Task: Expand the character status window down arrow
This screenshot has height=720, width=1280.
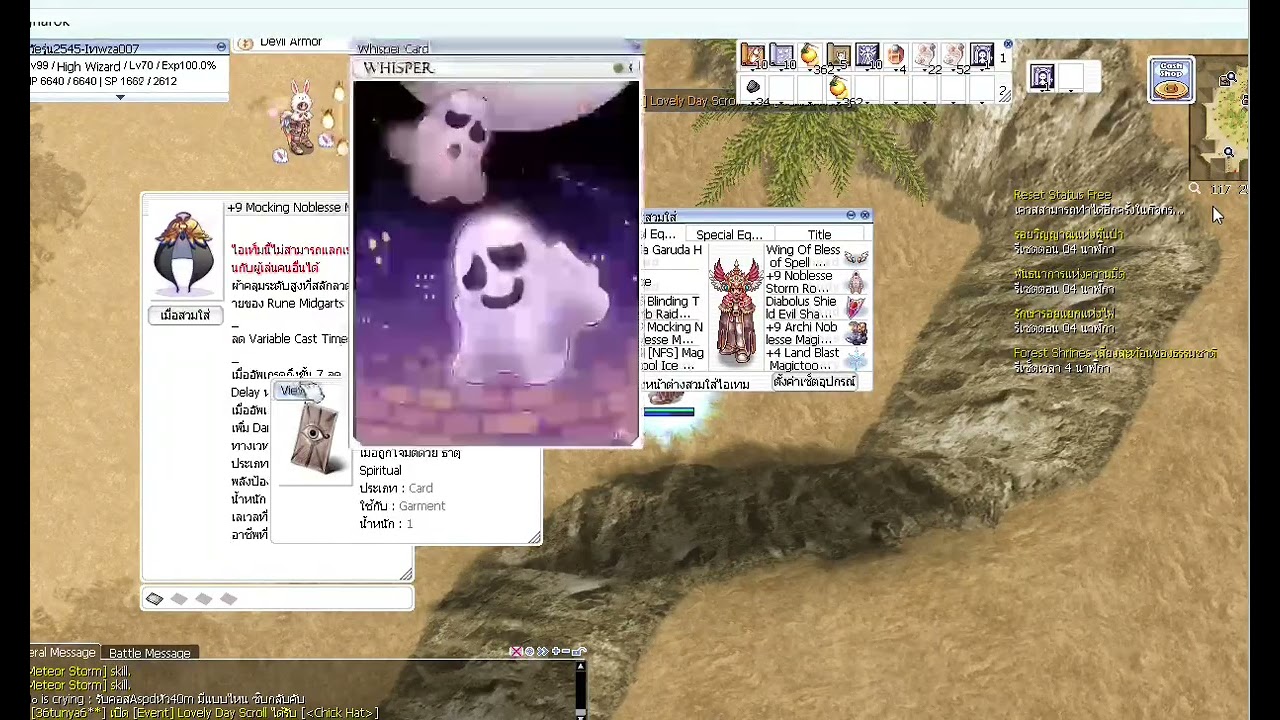Action: click(x=120, y=97)
